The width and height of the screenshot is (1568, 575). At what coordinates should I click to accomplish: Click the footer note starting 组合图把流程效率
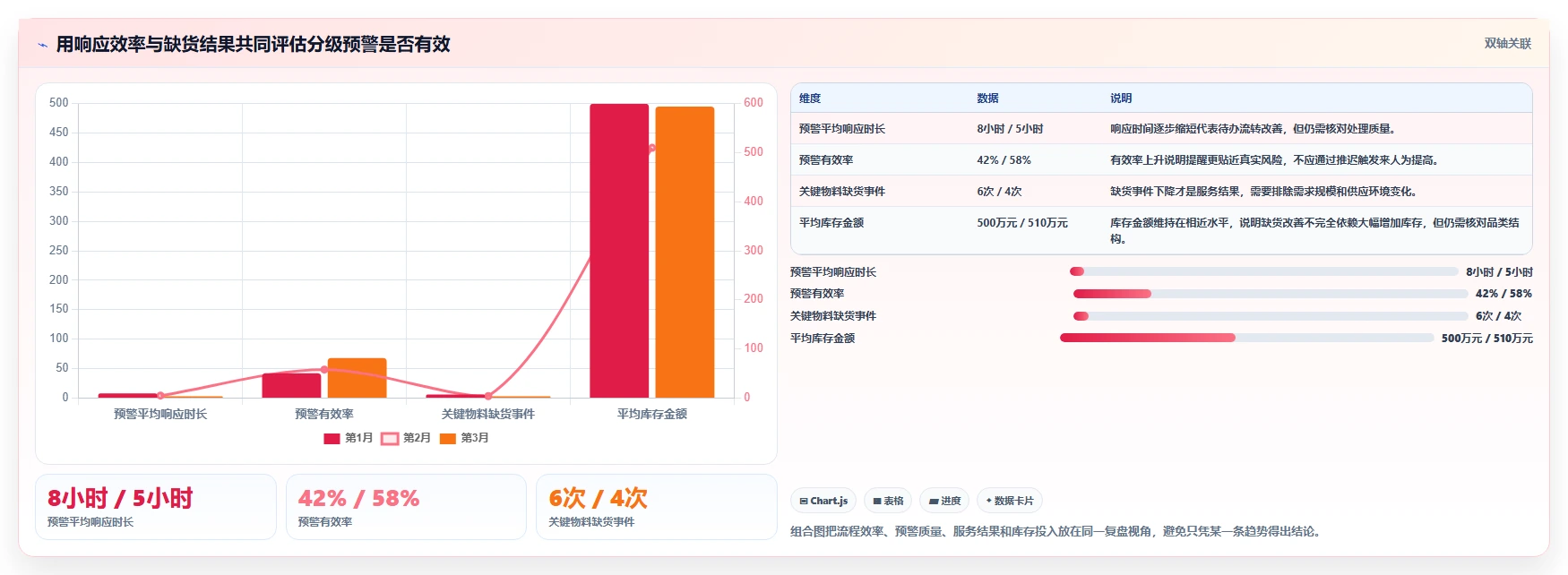(1058, 531)
